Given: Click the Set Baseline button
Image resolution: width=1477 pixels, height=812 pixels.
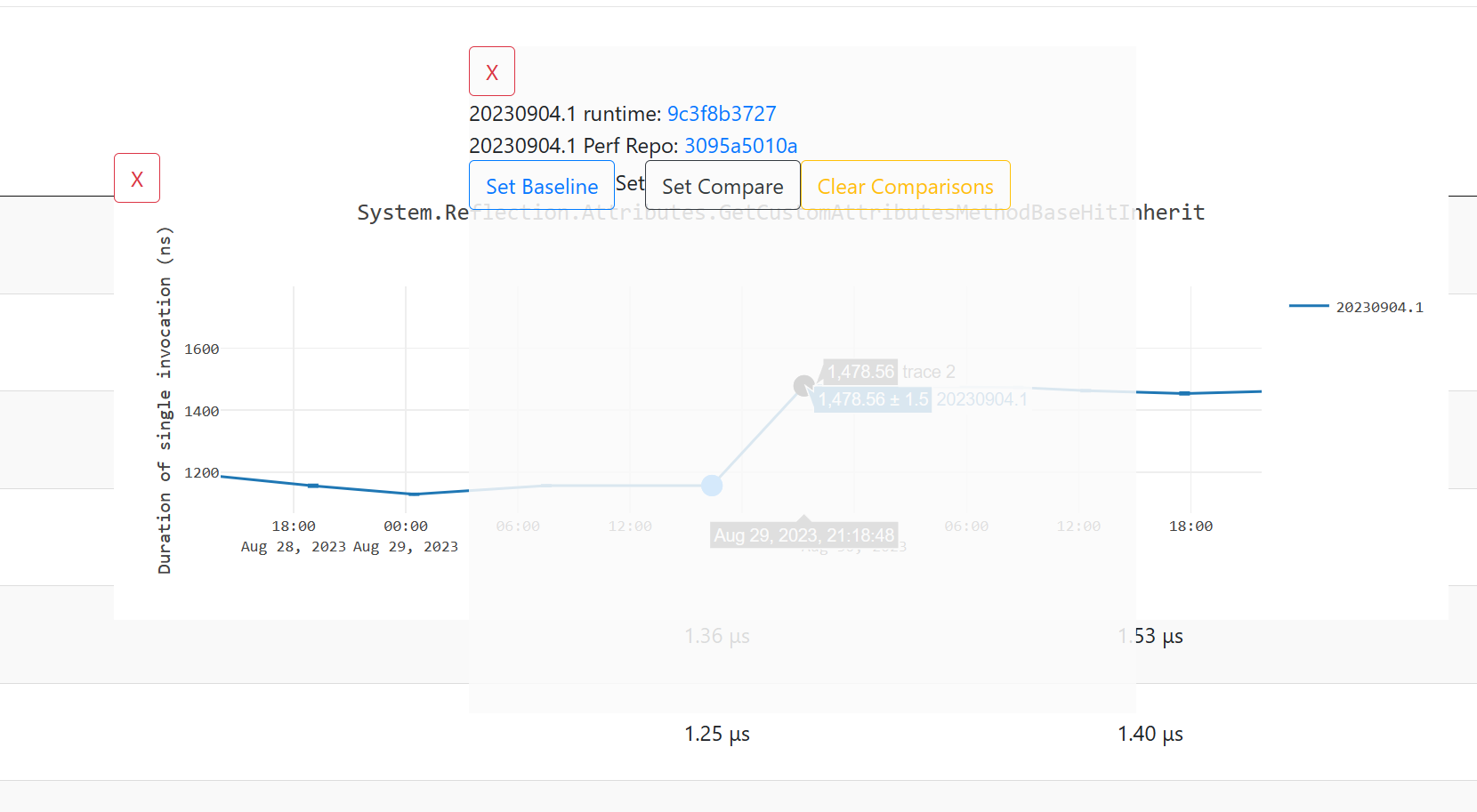Looking at the screenshot, I should [x=541, y=186].
